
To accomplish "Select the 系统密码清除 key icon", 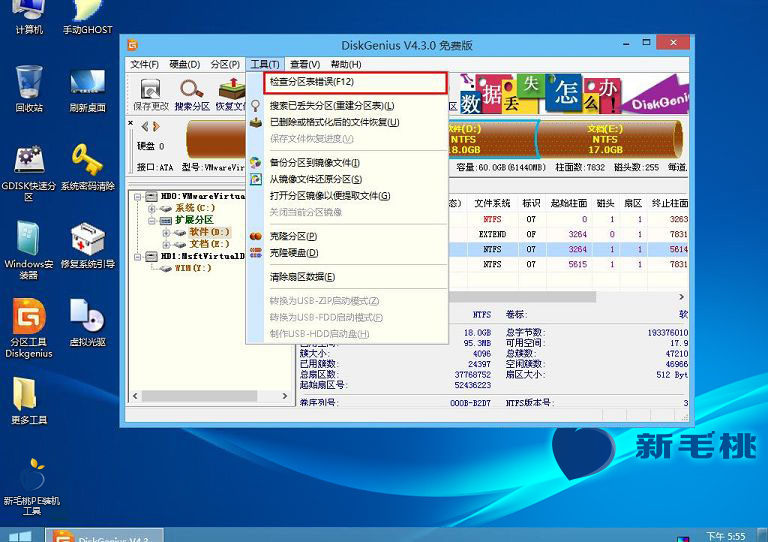I will 87,167.
